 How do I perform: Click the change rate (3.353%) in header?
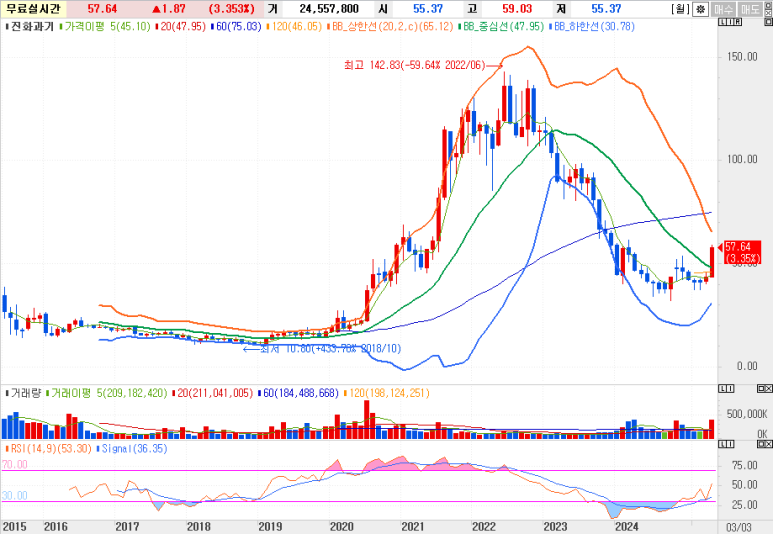point(231,9)
